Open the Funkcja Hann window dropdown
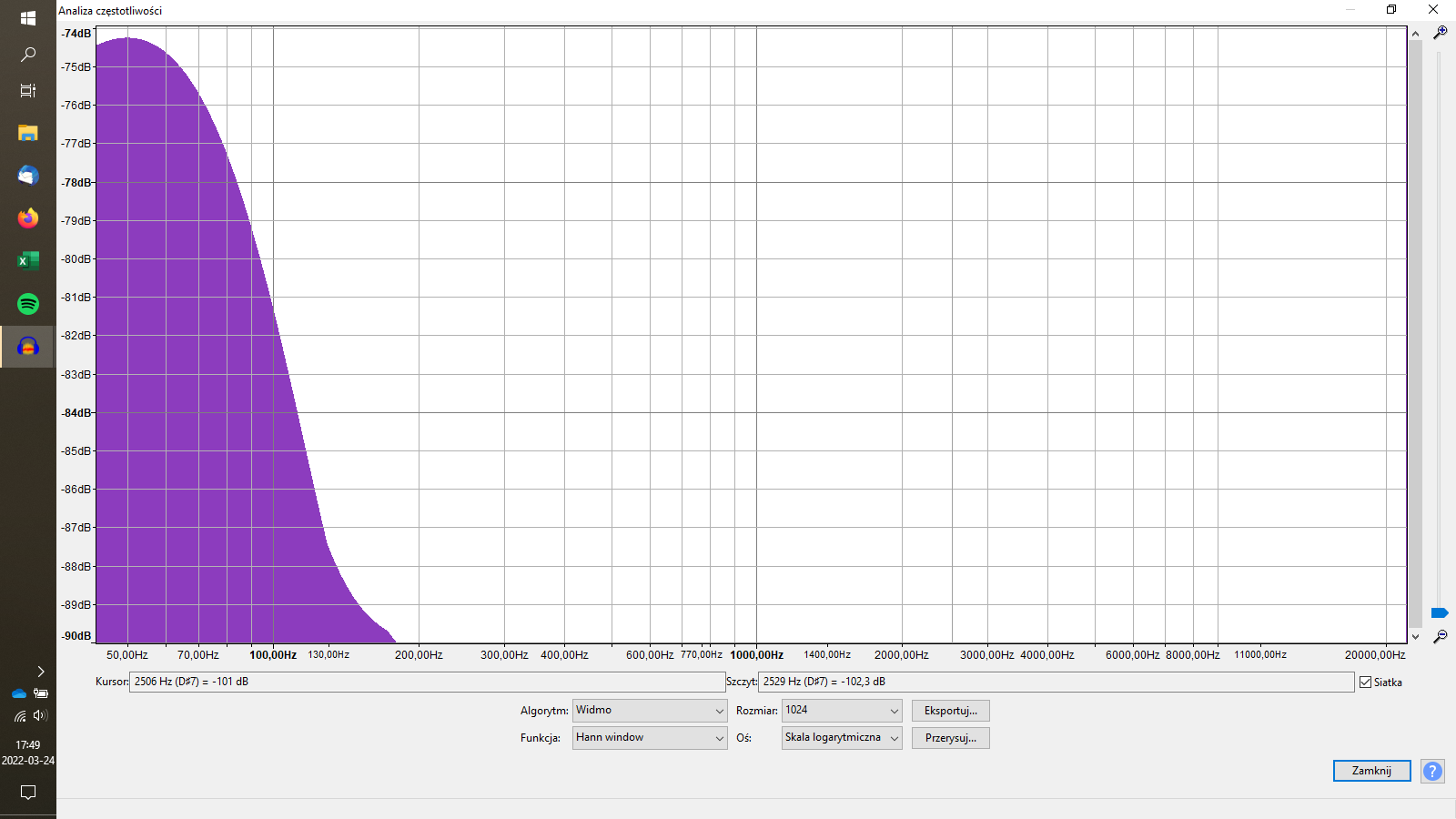Image resolution: width=1456 pixels, height=819 pixels. [649, 738]
